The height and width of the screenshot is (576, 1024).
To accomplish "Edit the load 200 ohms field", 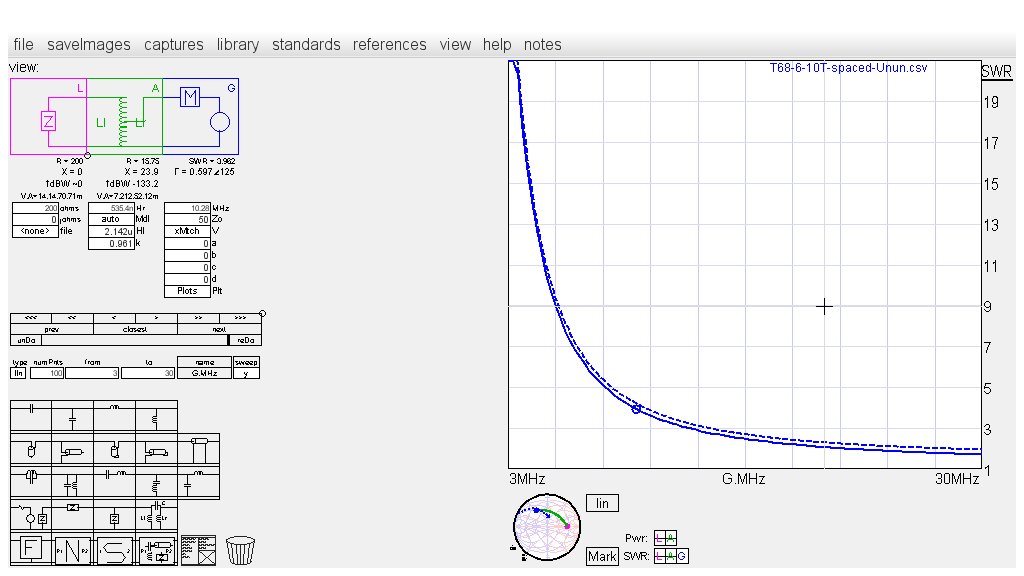I will (35, 208).
